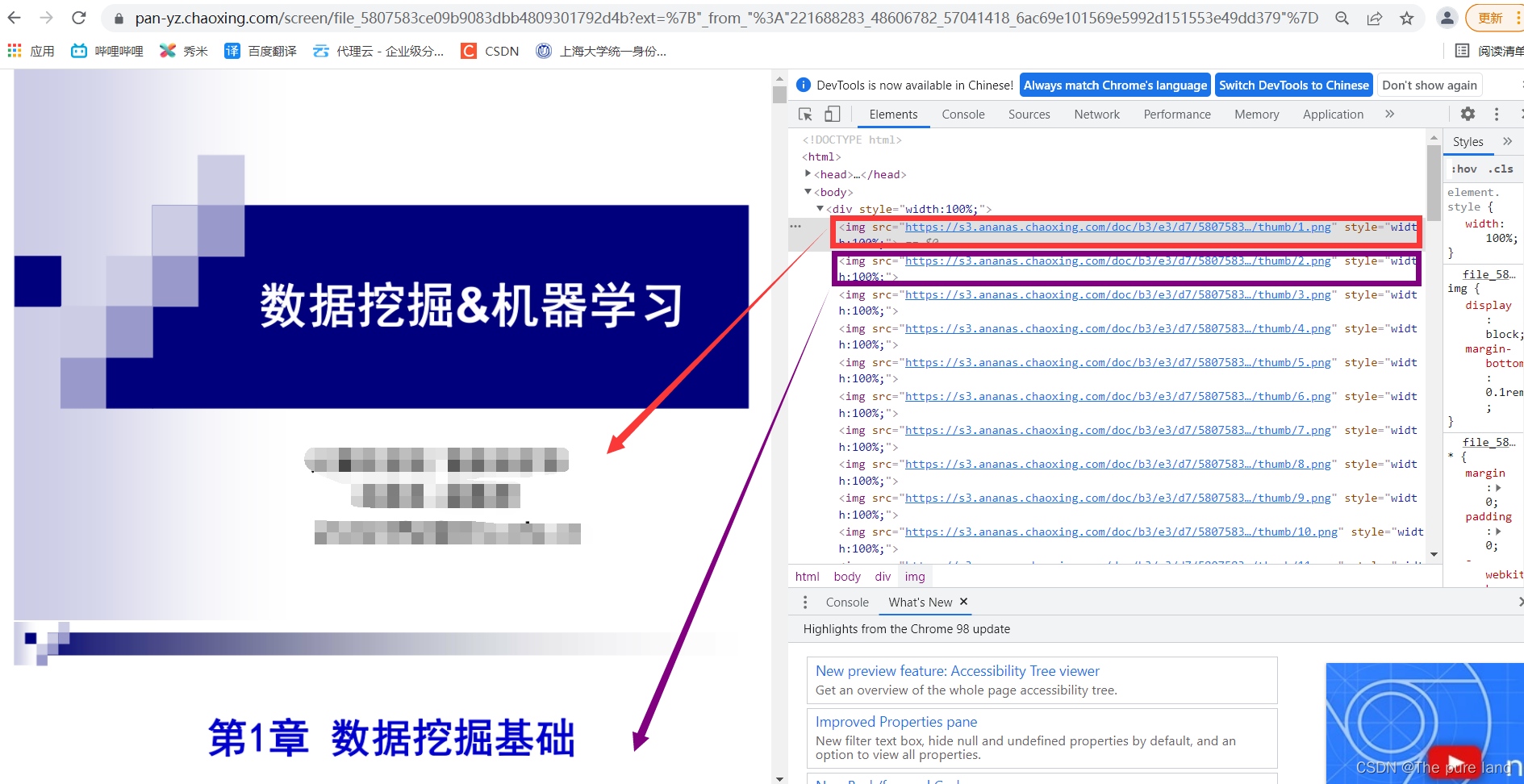Reload the current page

(79, 18)
